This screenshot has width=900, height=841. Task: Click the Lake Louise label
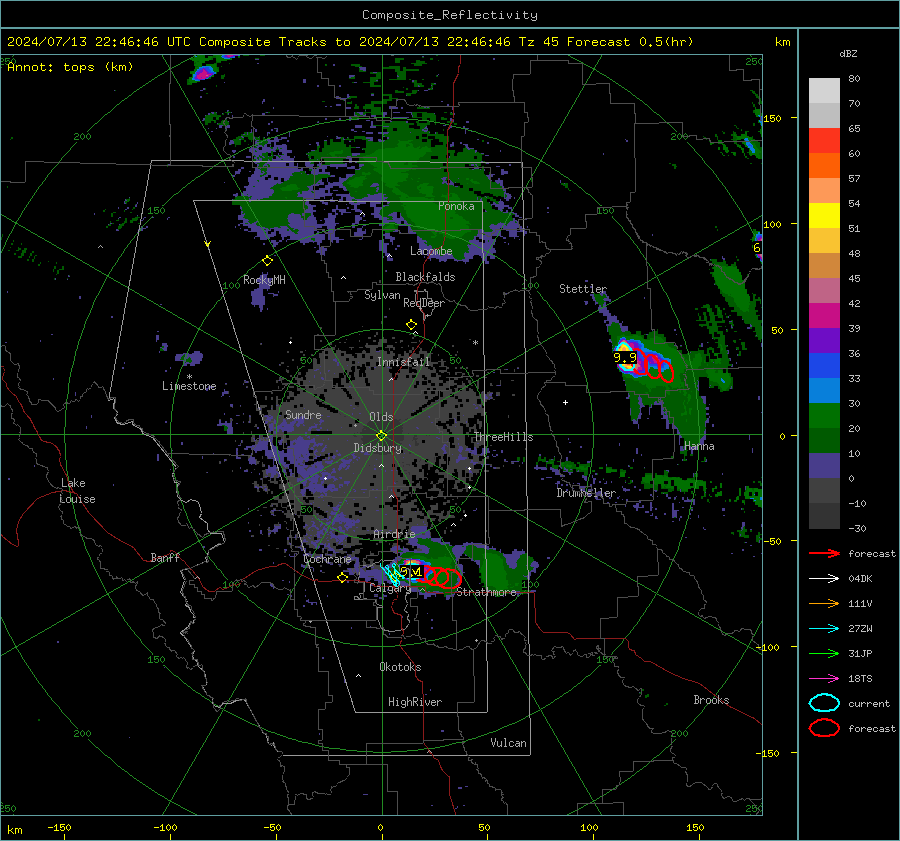coord(77,491)
